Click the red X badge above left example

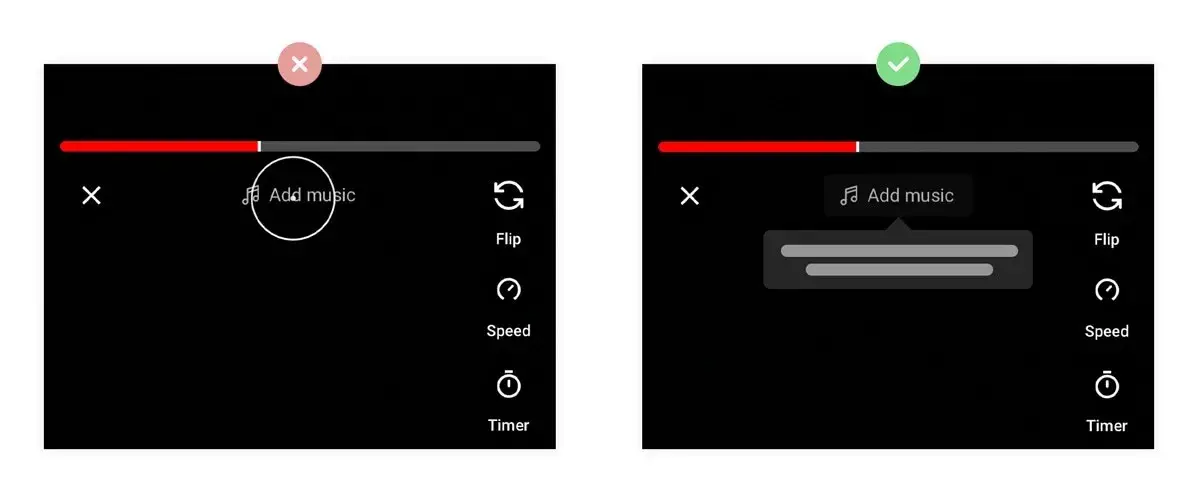300,64
